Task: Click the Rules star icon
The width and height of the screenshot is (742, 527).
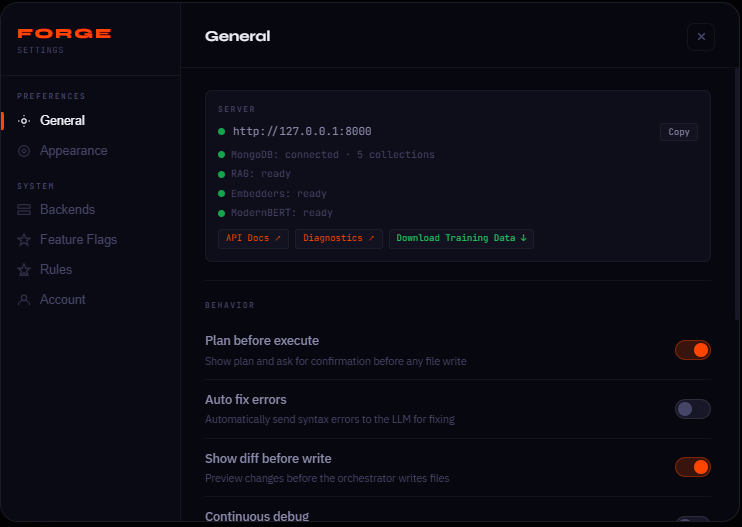Action: tap(24, 270)
